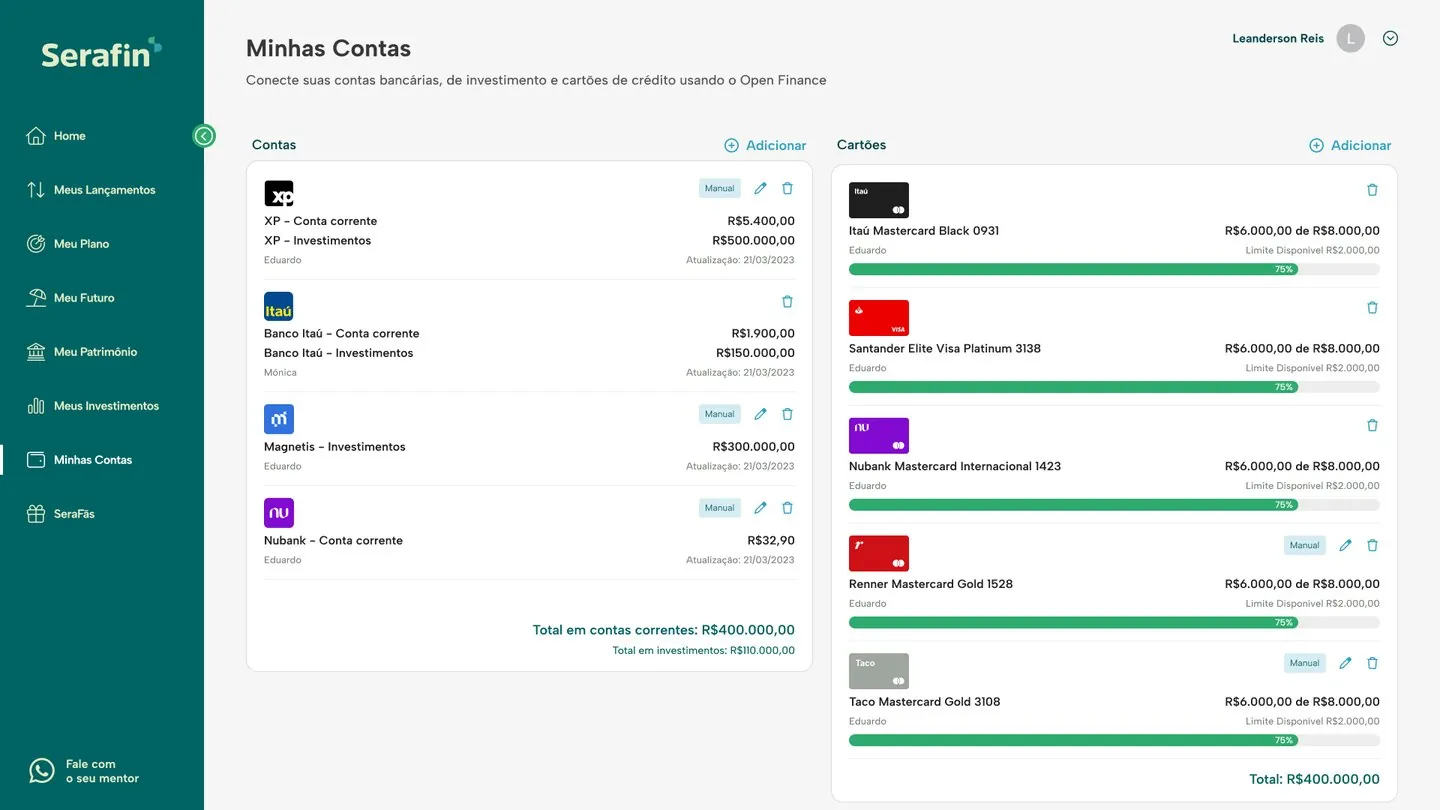
Task: Select Minhas Contas in the sidebar
Action: [x=79, y=460]
